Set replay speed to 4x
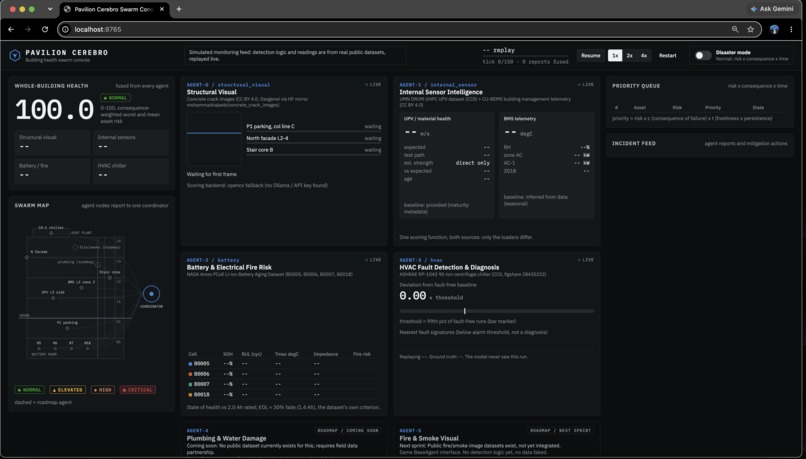806x459 pixels. coord(644,56)
